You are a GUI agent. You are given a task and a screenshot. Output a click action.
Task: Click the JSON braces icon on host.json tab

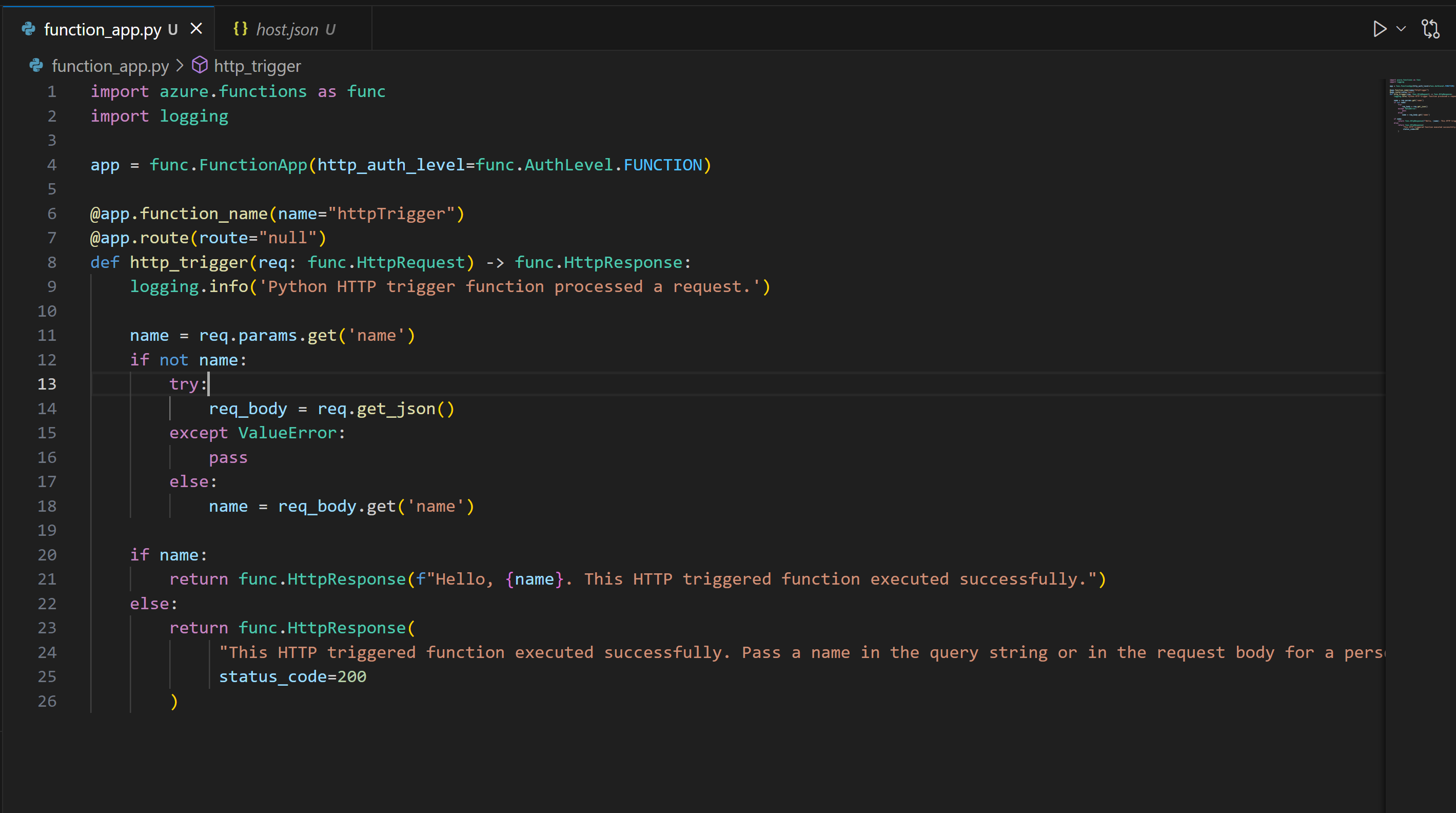pos(240,29)
